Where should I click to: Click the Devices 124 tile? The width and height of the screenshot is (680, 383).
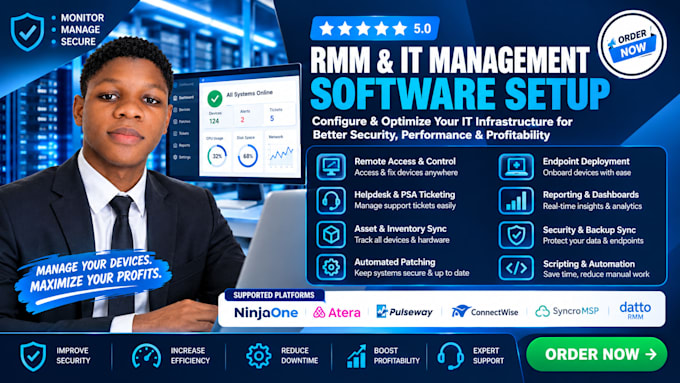coord(215,118)
